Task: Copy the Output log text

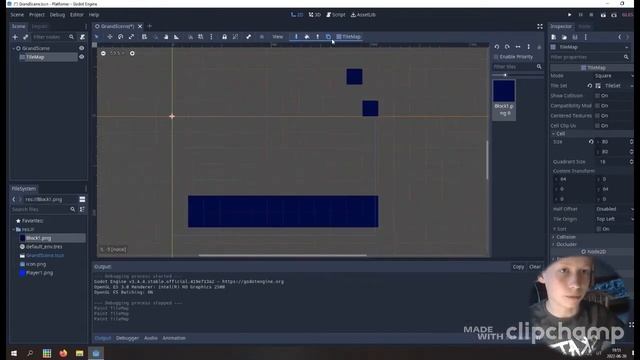Action: pyautogui.click(x=518, y=267)
